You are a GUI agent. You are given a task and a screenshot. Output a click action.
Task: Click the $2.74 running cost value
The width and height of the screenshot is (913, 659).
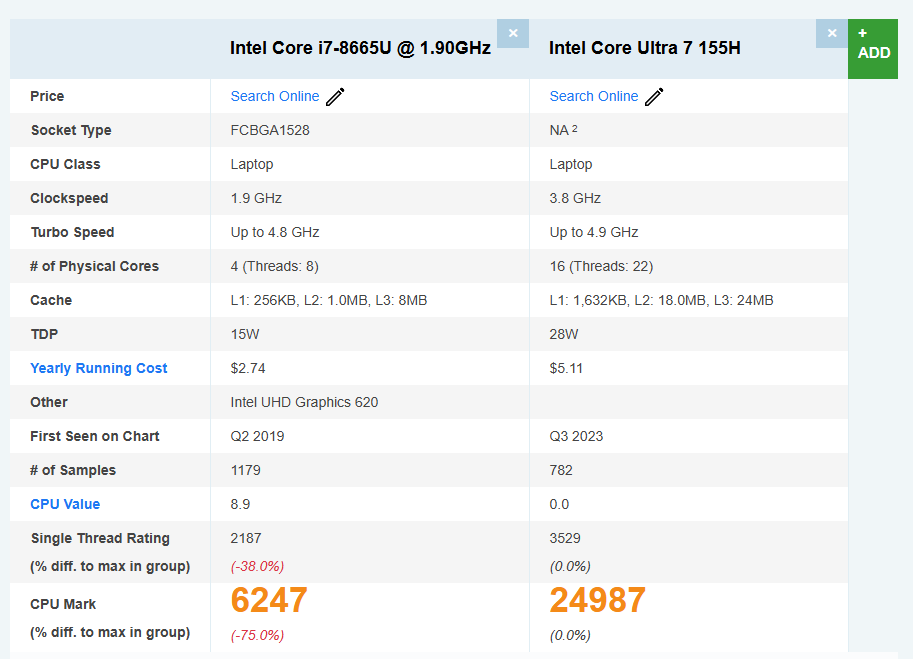248,368
